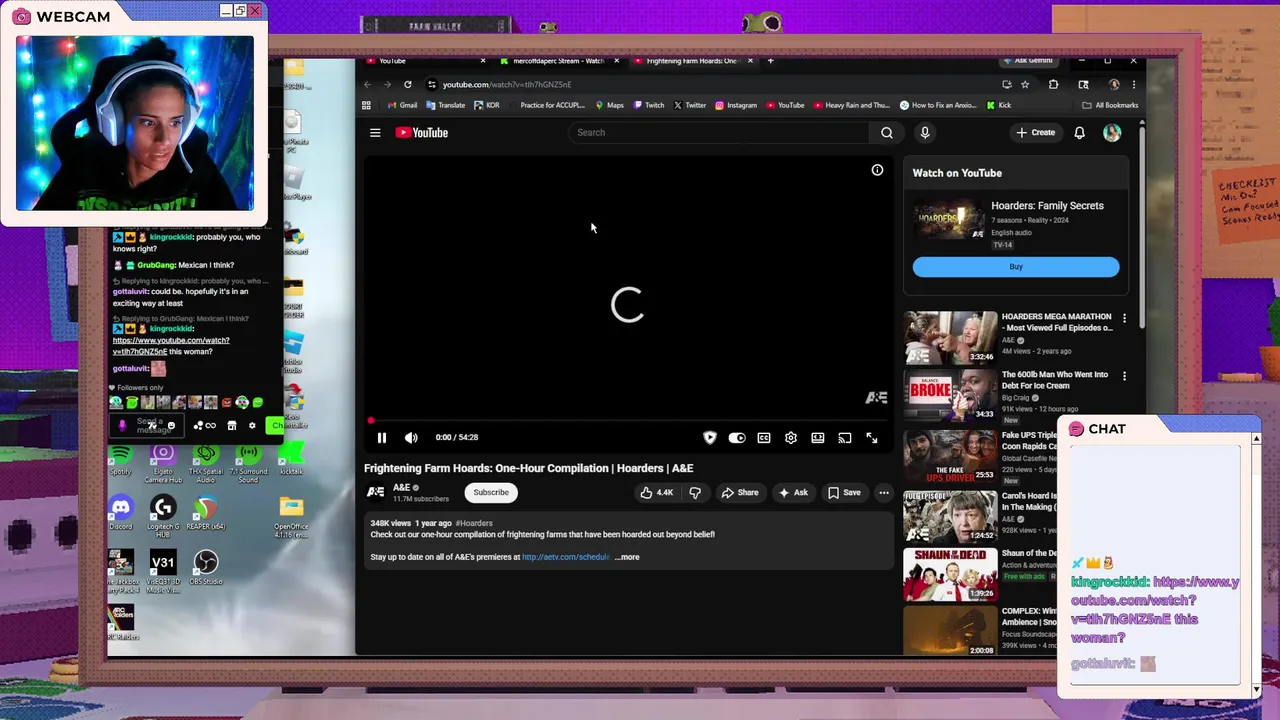The height and width of the screenshot is (720, 1280).
Task: Start voice search with the microphone icon
Action: (925, 132)
